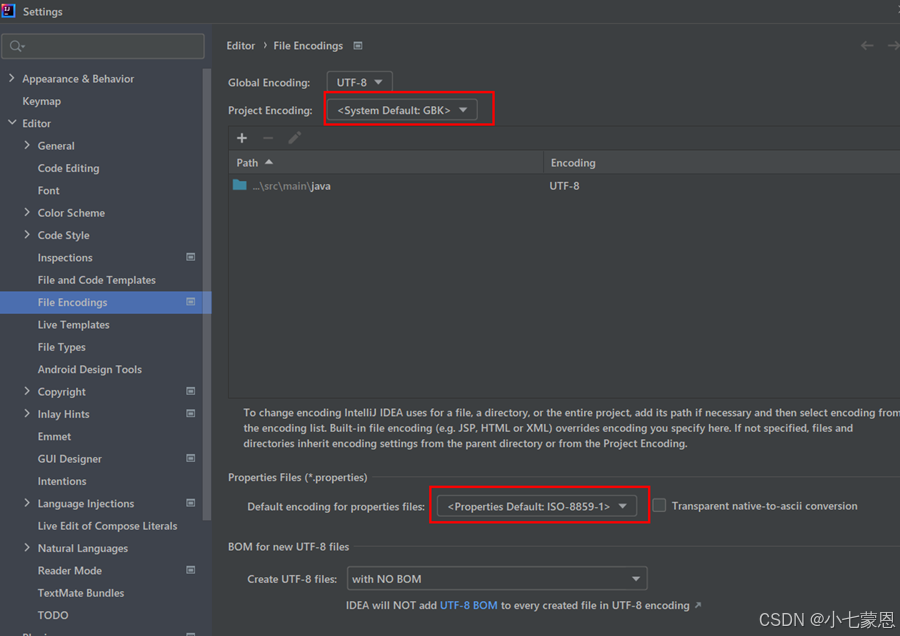Click the settings search field
This screenshot has height=636, width=900.
[103, 46]
